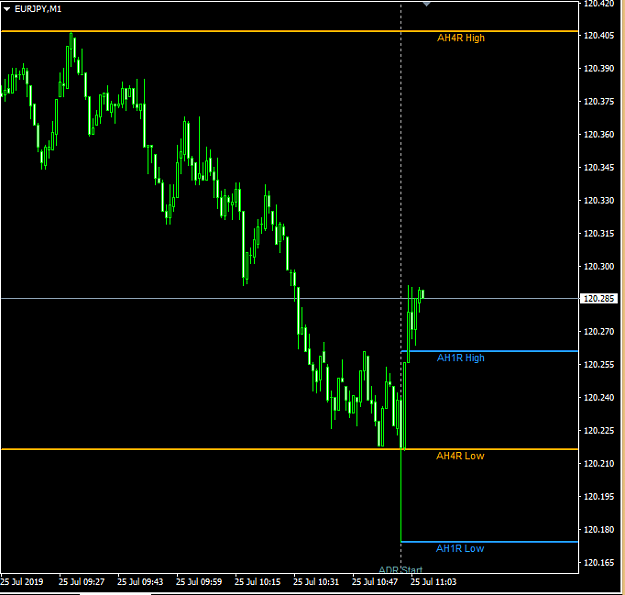Image resolution: width=625 pixels, height=595 pixels.
Task: Click the 25 Jul 09:59 time label
Action: click(199, 582)
